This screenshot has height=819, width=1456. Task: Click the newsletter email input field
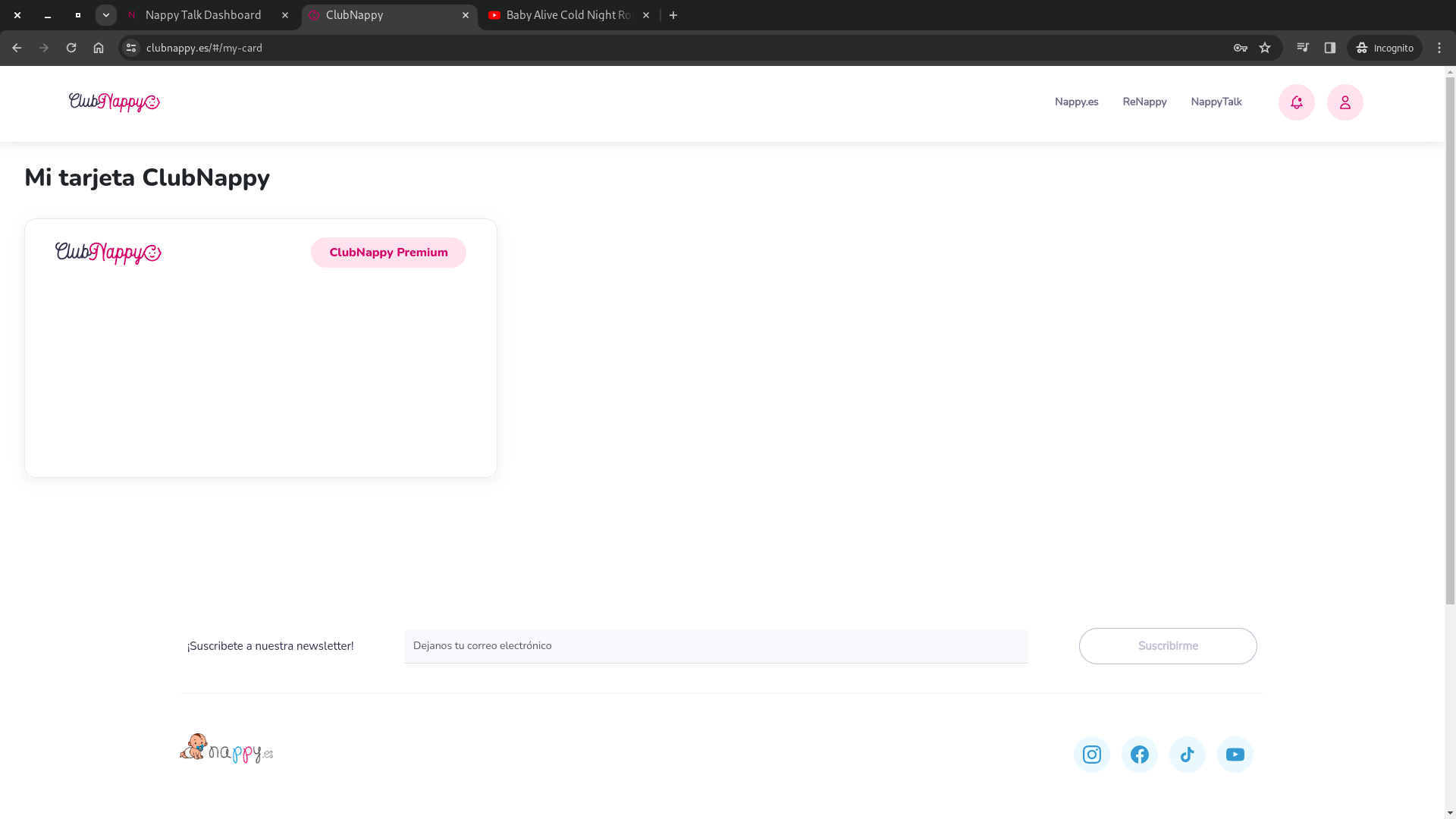pyautogui.click(x=715, y=646)
